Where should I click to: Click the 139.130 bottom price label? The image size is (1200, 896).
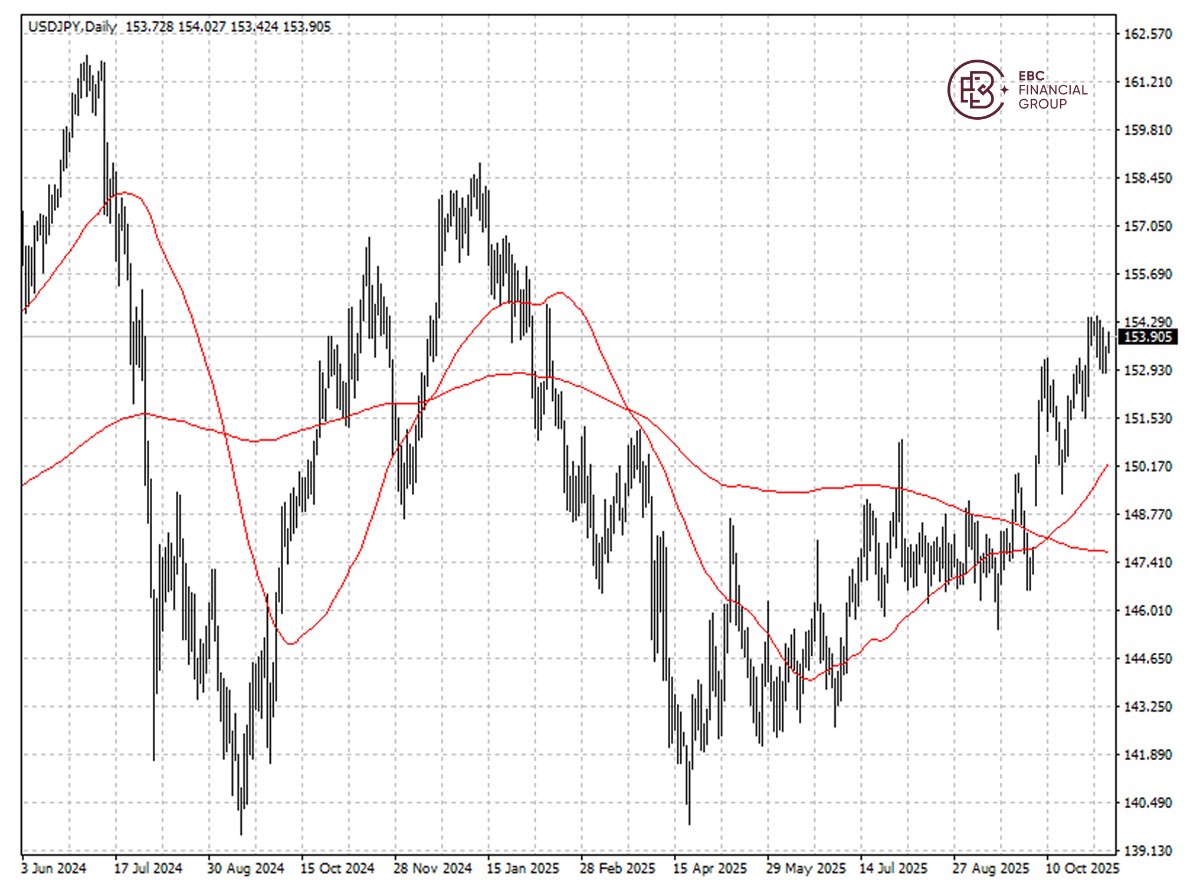pyautogui.click(x=1146, y=851)
